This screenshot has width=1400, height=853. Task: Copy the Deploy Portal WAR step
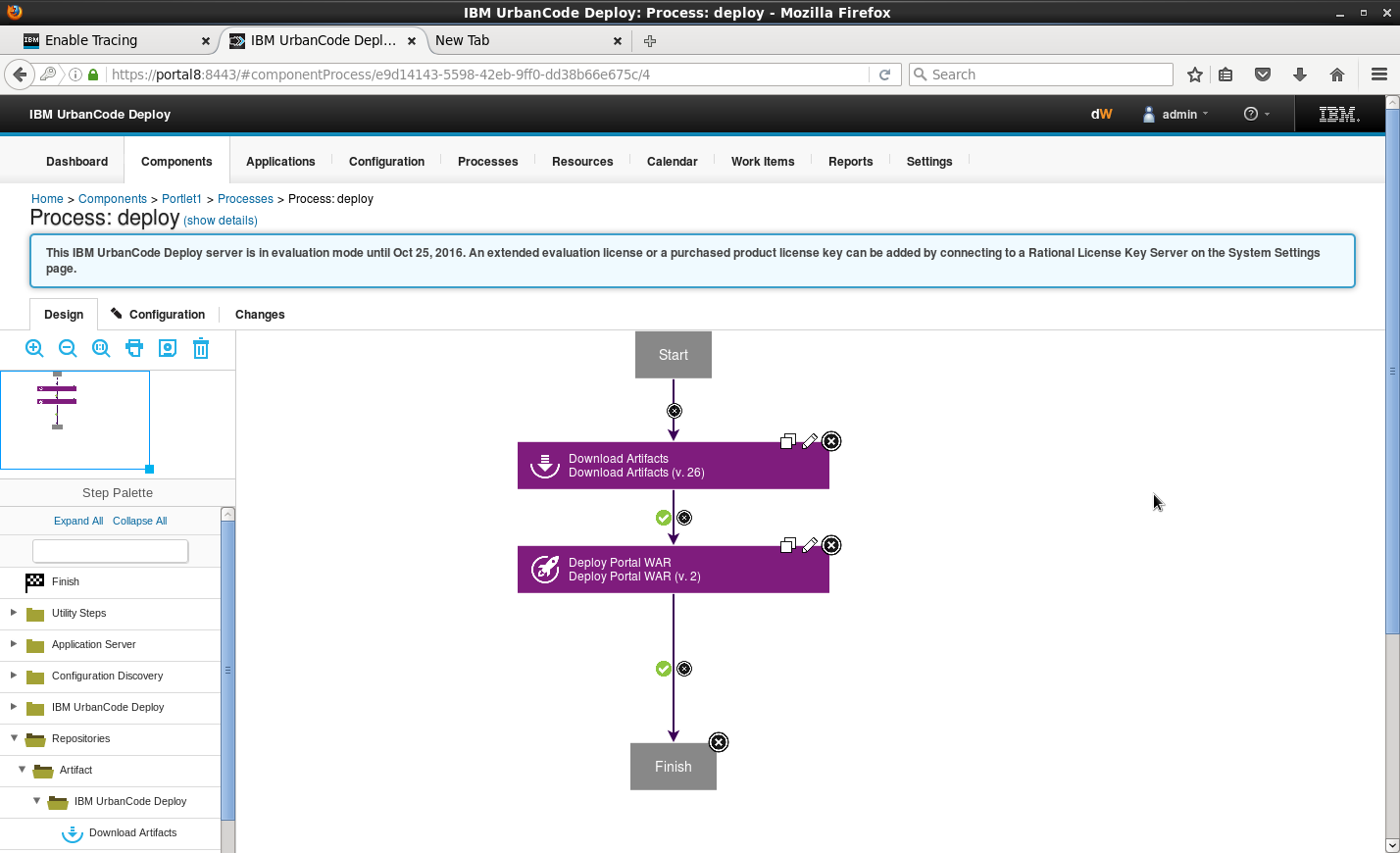click(x=787, y=545)
